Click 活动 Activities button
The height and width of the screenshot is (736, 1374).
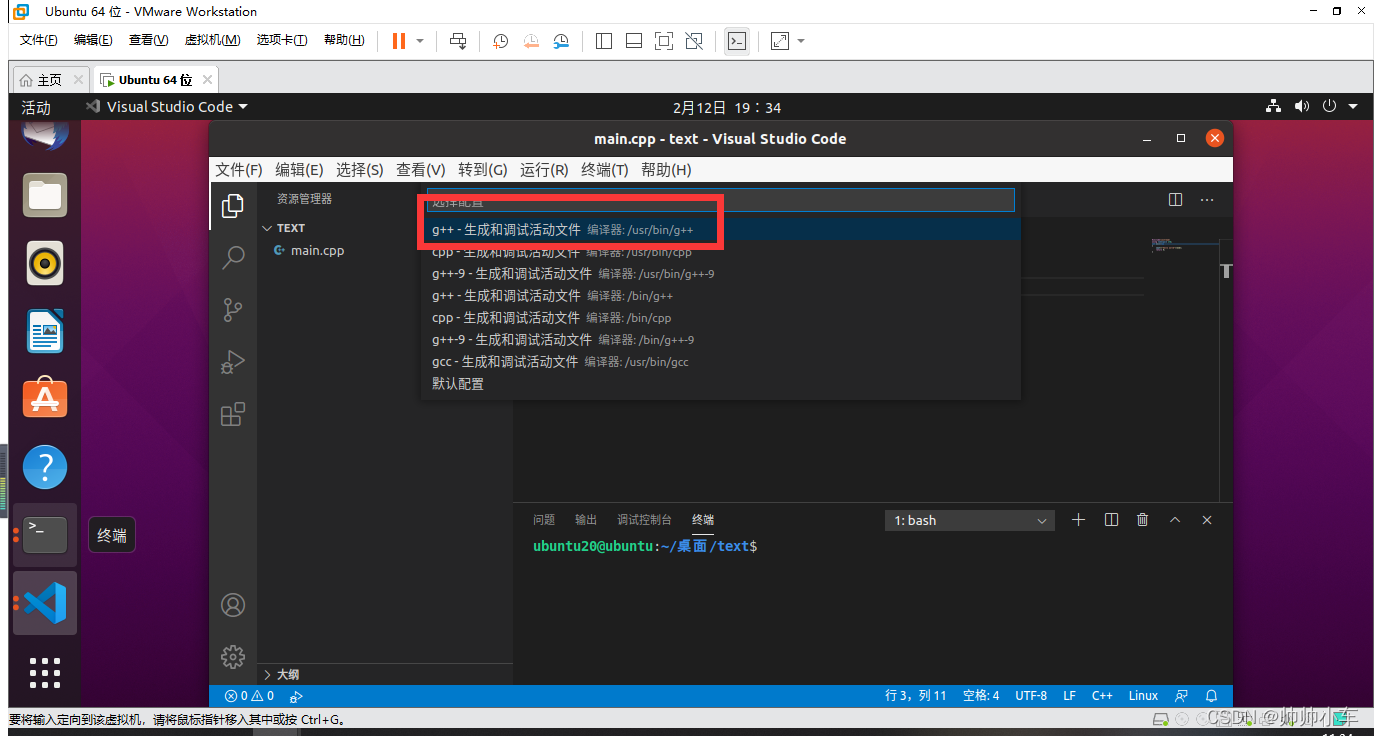tap(36, 107)
